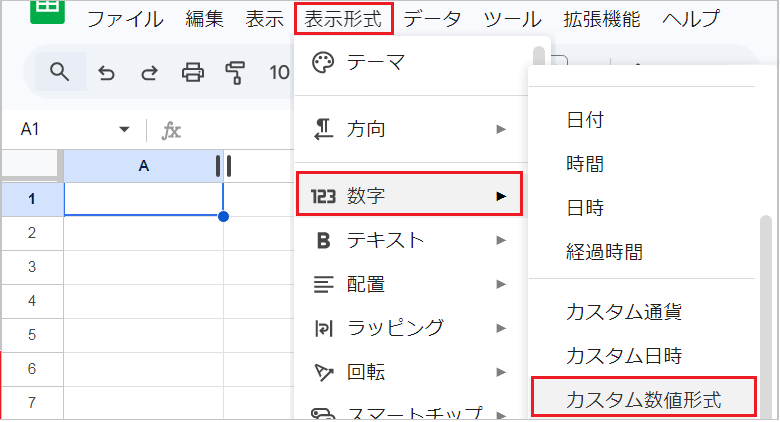Click the function fx icon
The width and height of the screenshot is (780, 422).
171,130
